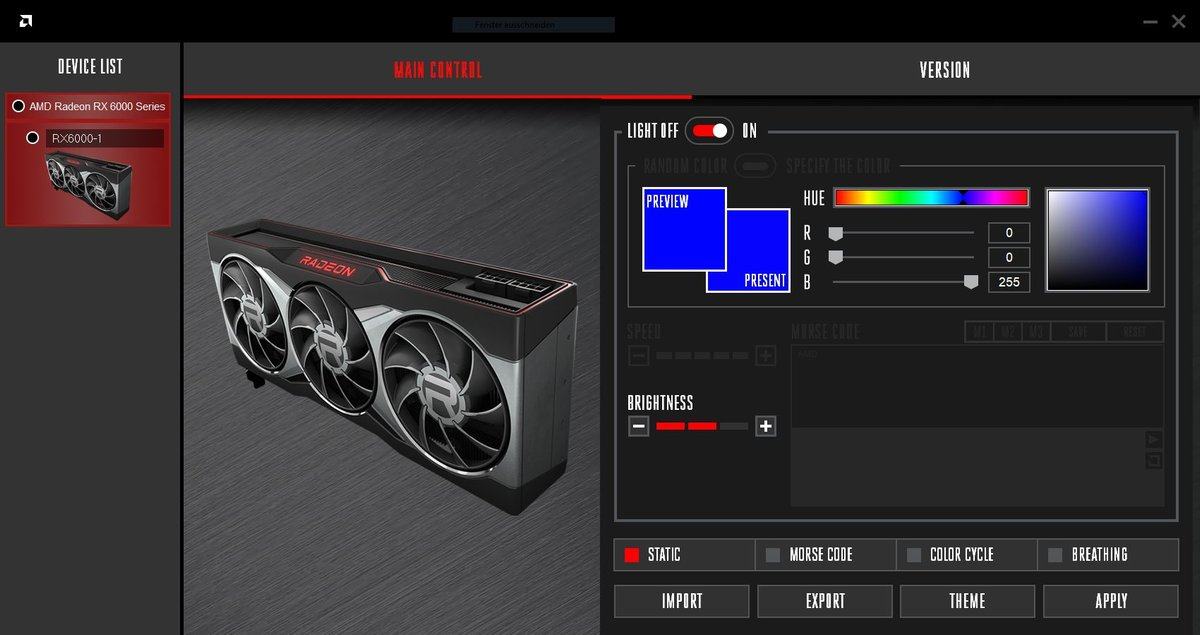The image size is (1200, 635).
Task: Decrease brightness with the minus icon
Action: 639,427
